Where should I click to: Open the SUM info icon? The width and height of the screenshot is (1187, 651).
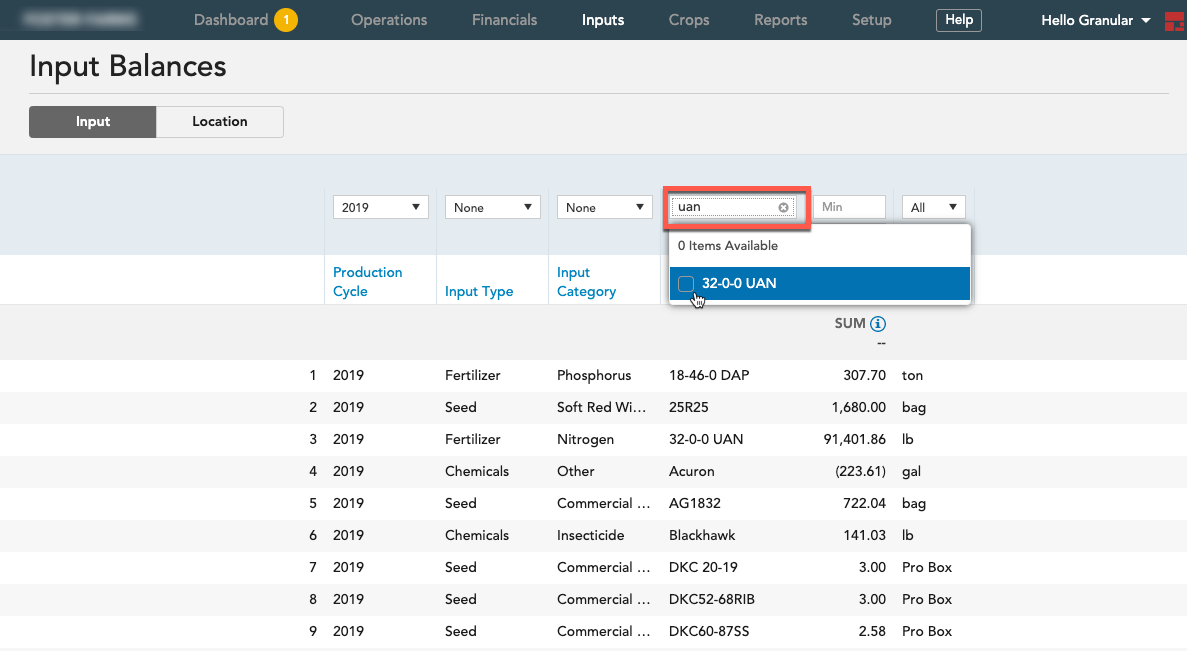(877, 324)
